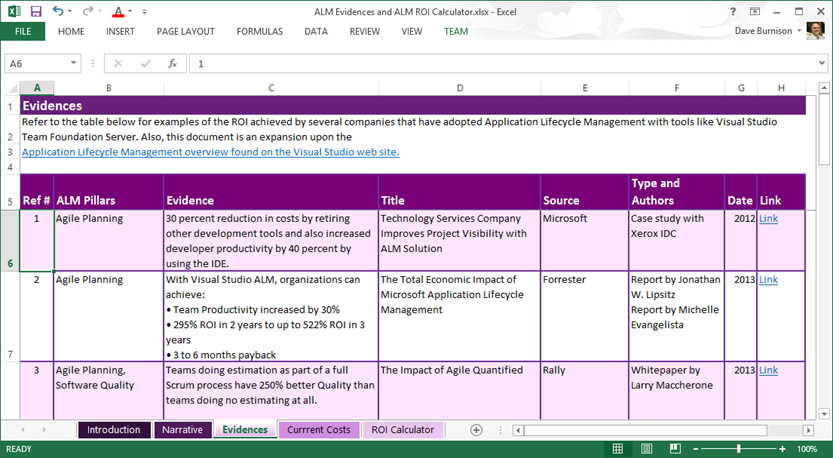Switch to Page Layout view
This screenshot has width=833, height=458.
point(646,449)
